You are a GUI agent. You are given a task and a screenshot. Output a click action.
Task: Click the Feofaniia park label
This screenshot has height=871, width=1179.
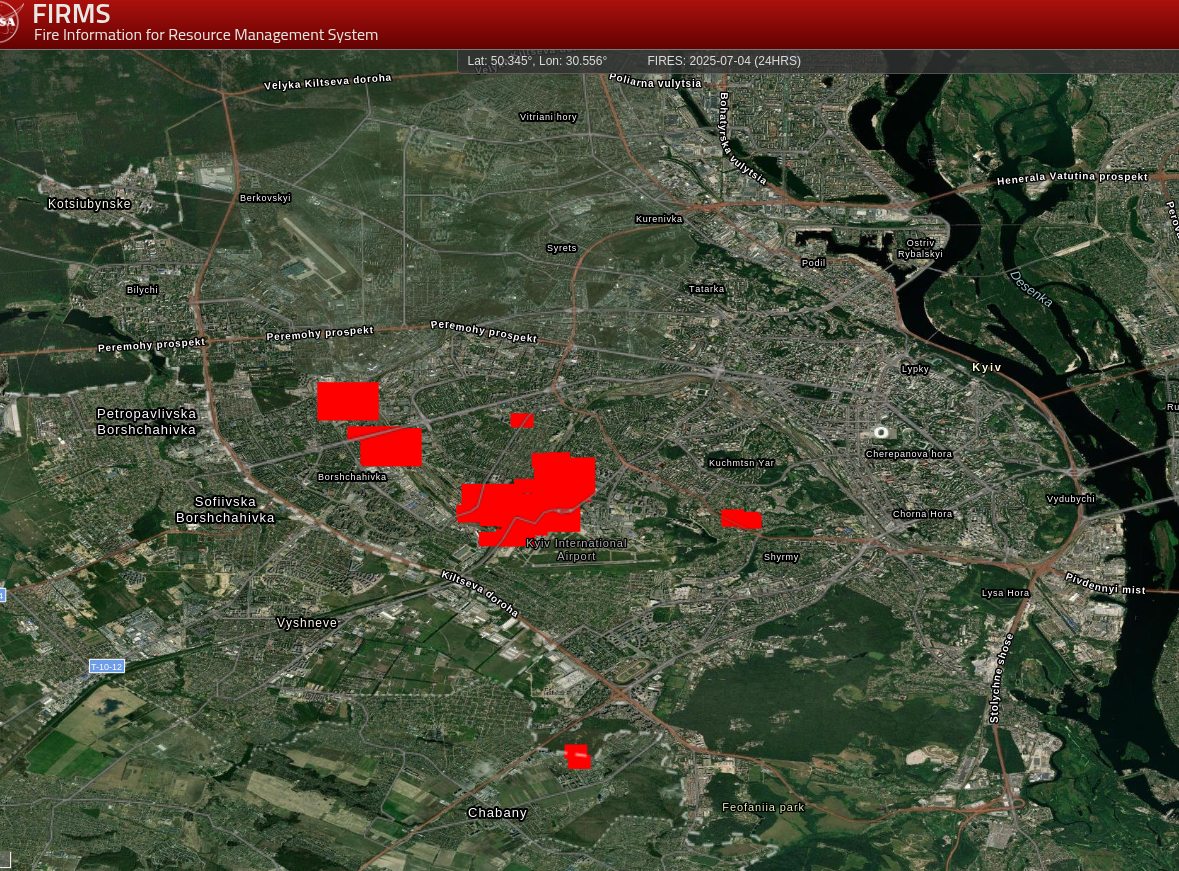[x=763, y=807]
